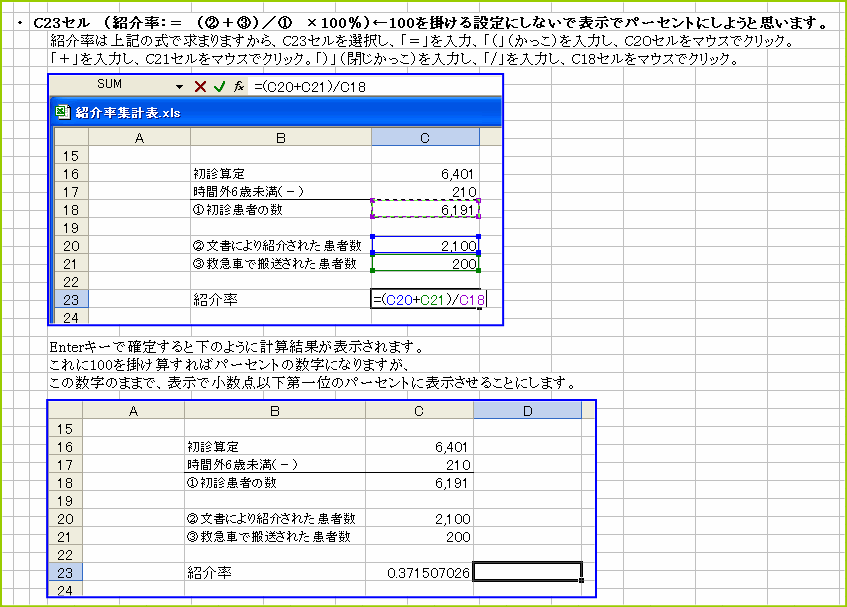Select result cell showing 0.371507026

pyautogui.click(x=420, y=571)
